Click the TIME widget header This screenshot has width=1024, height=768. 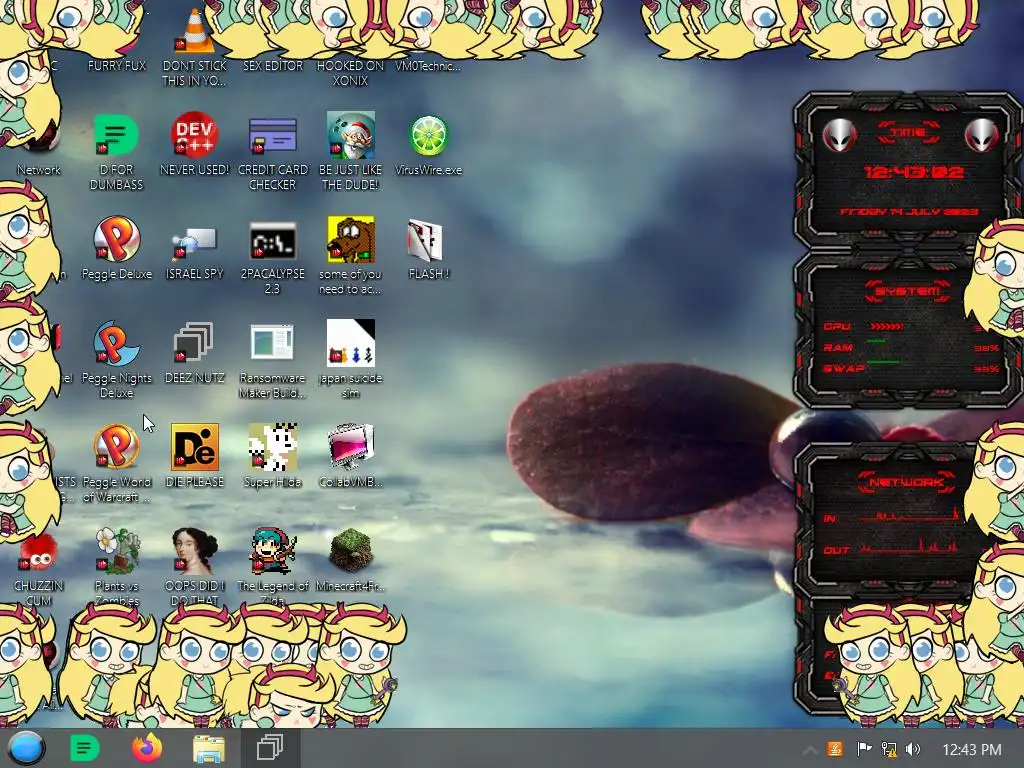click(x=908, y=133)
